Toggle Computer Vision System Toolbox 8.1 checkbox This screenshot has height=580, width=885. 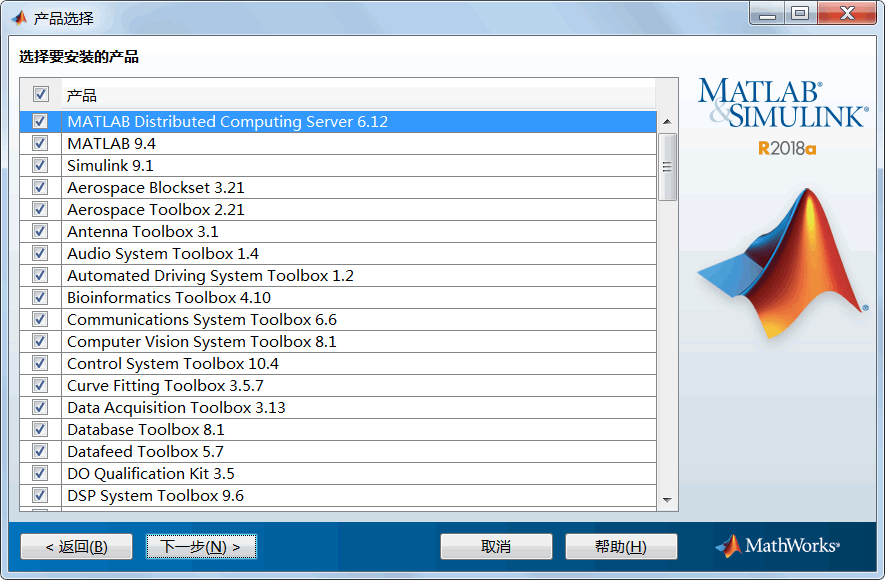tap(40, 341)
